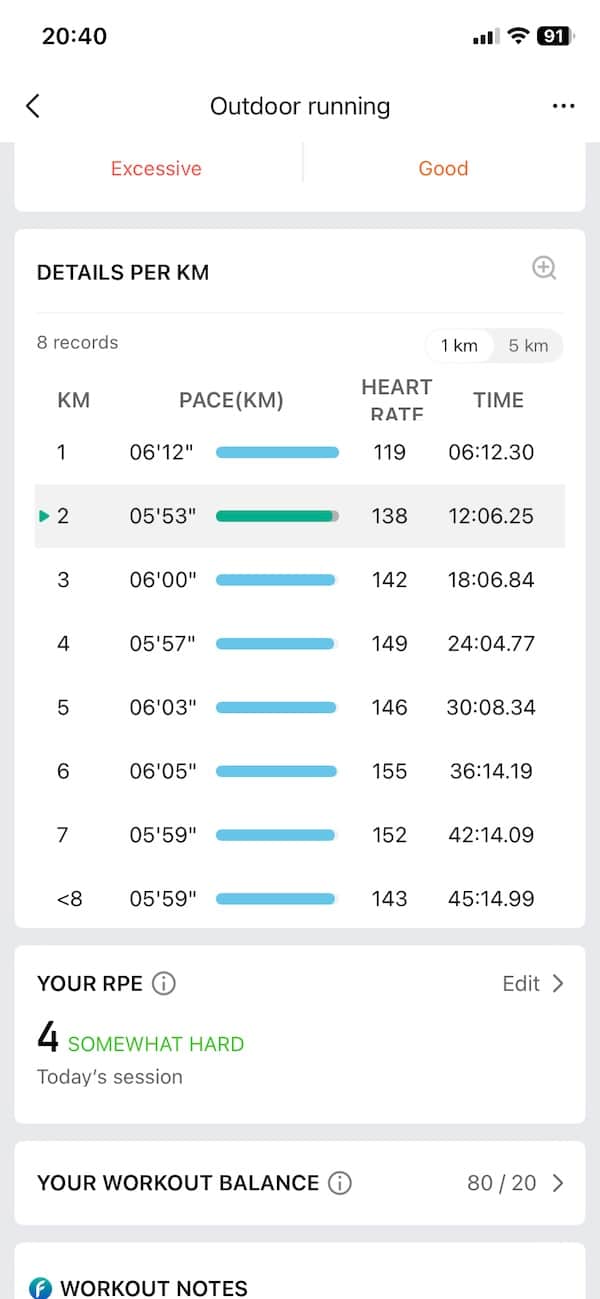Tap the green arrow marker on km 2
This screenshot has width=600, height=1299.
pyautogui.click(x=44, y=516)
